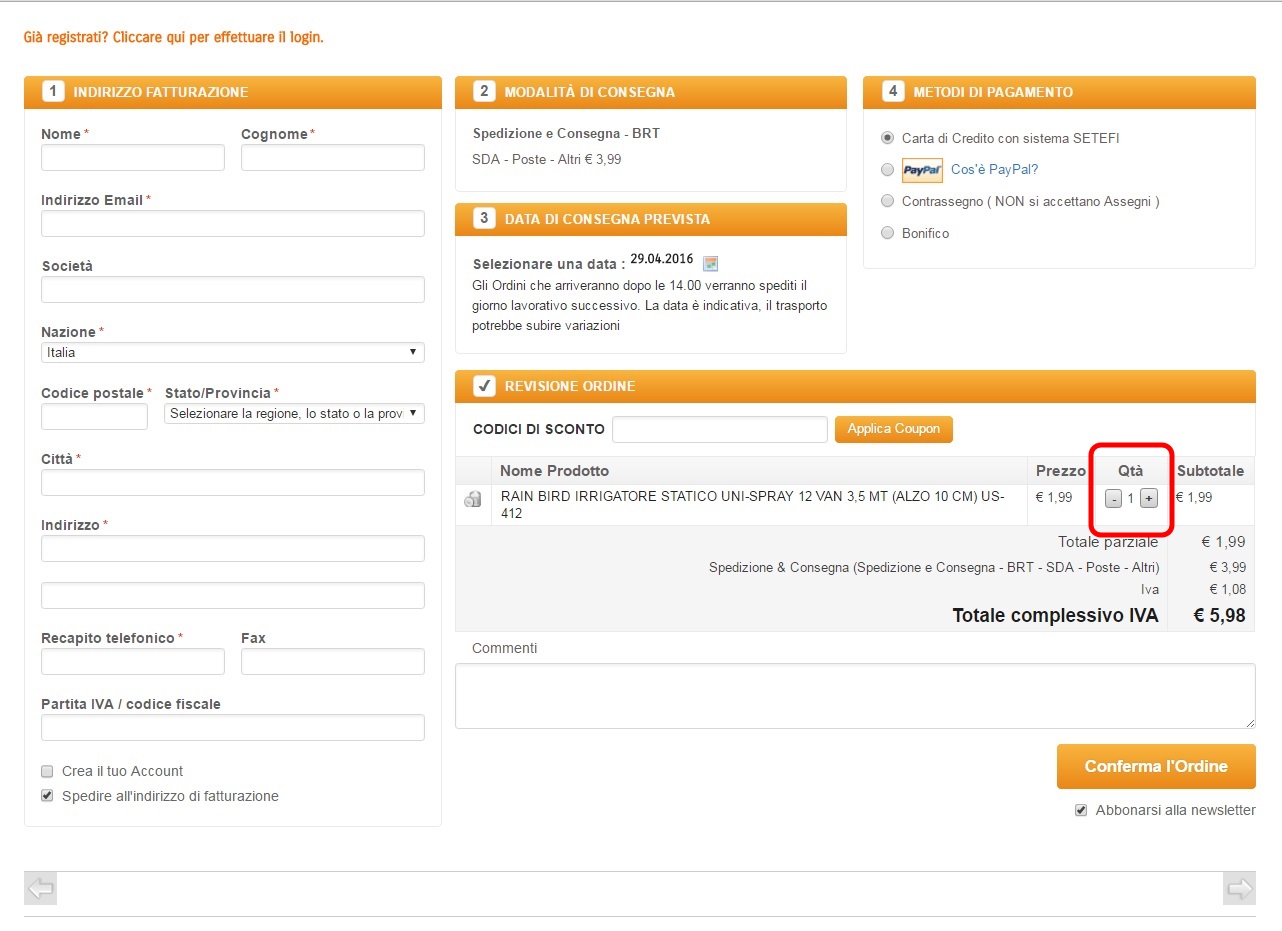Viewport: 1282px width, 931px height.
Task: Increase quantity with the plus button
Action: point(1149,498)
